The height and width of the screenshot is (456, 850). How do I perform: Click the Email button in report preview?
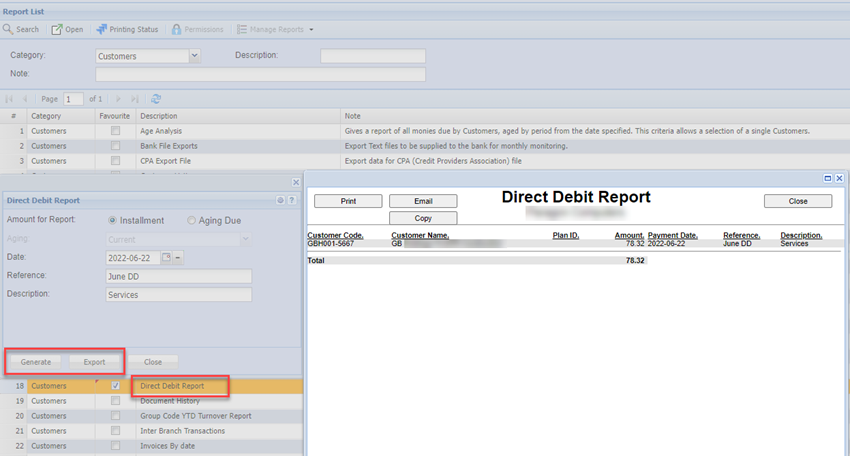coord(423,201)
